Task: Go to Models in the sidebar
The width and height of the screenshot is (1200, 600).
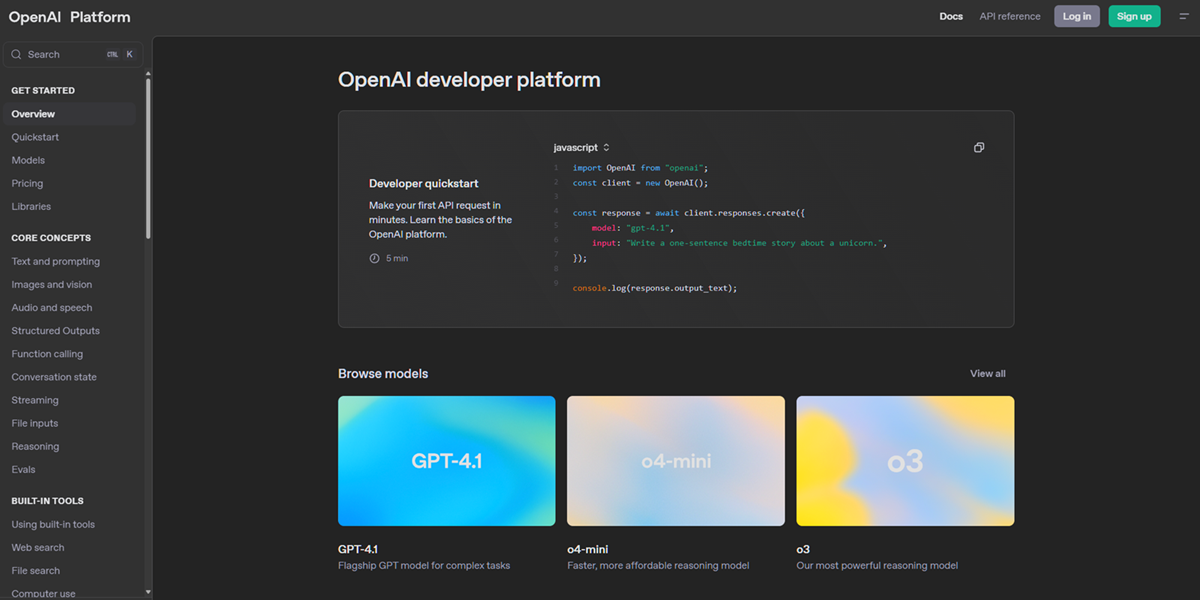Action: click(x=28, y=160)
